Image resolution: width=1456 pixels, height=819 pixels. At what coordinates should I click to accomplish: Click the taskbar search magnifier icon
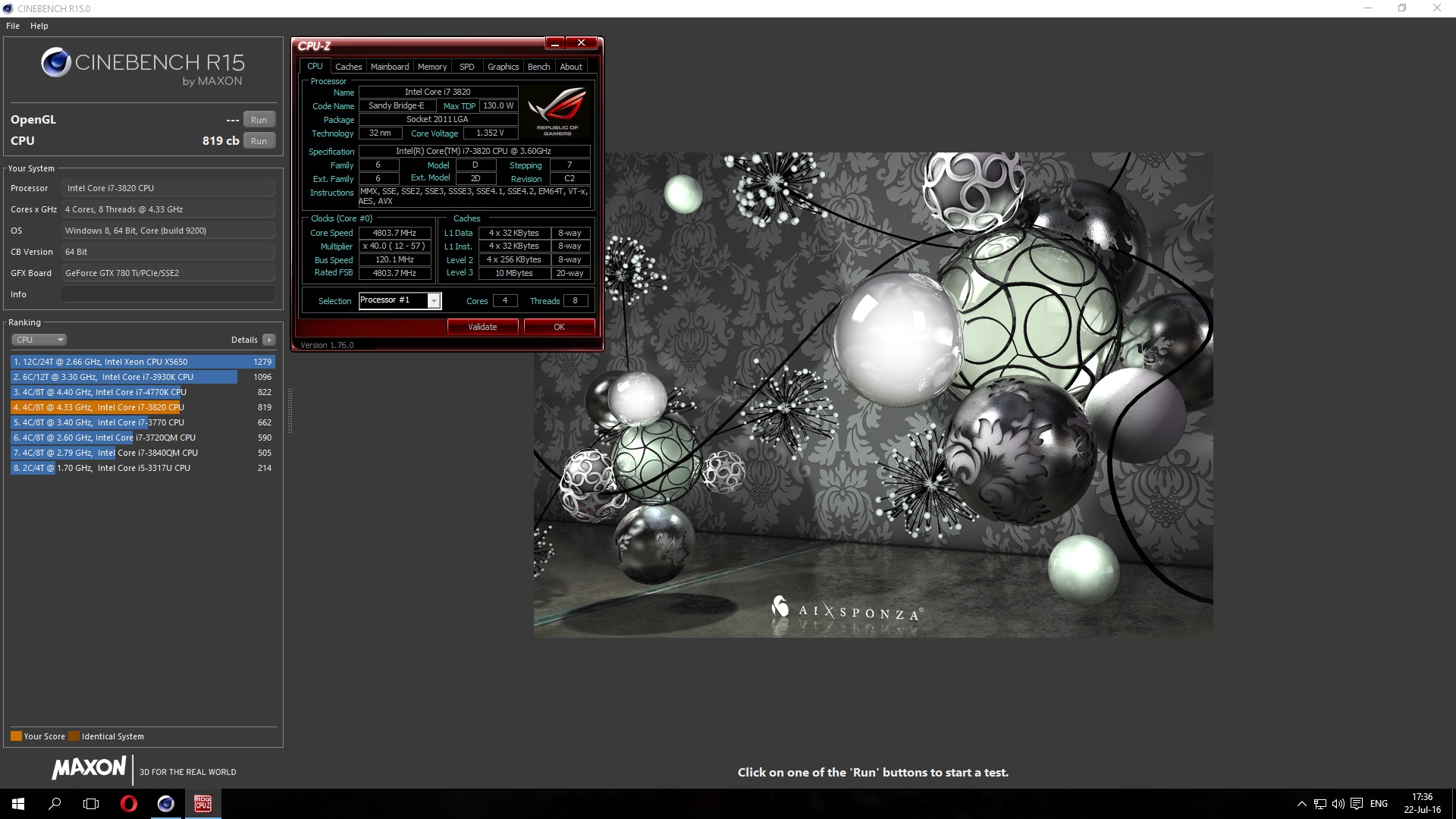(x=55, y=804)
